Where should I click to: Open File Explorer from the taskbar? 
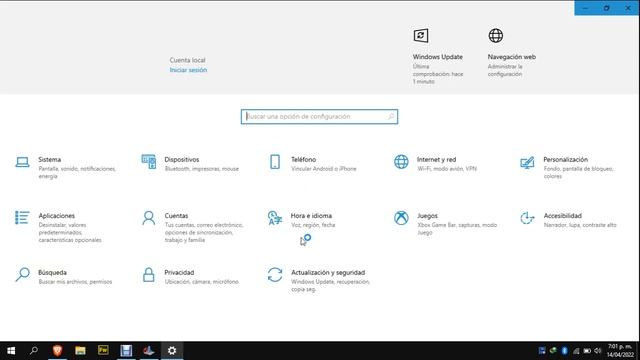(80, 351)
